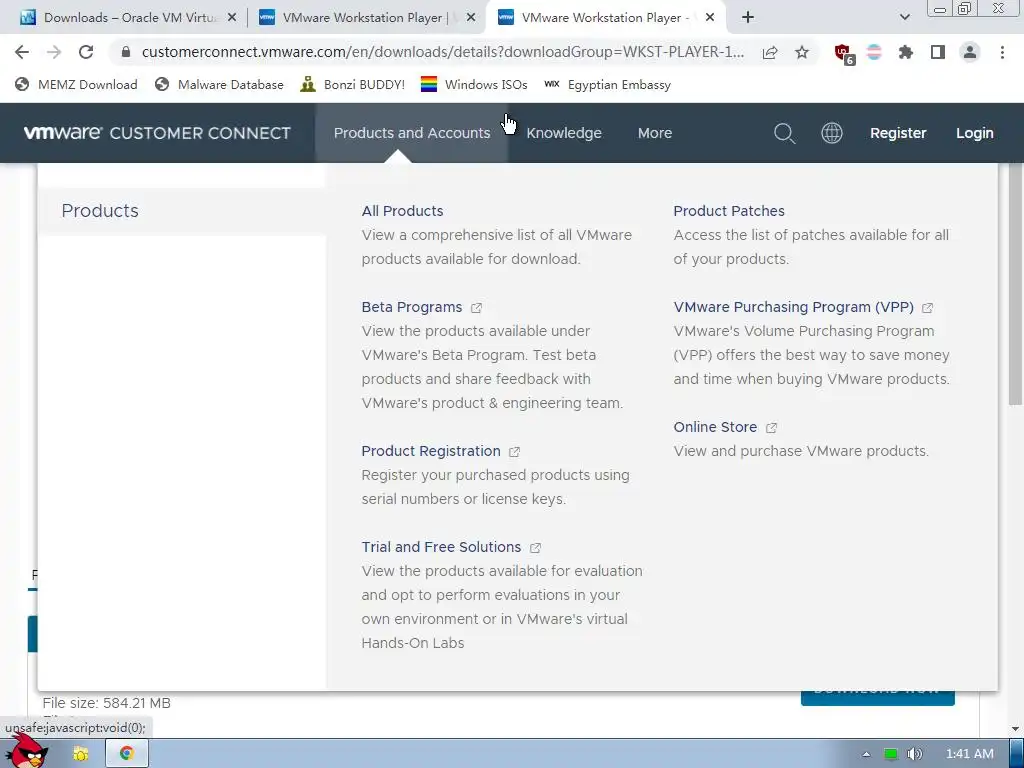Open uBlock shield extension icon

coord(844,54)
